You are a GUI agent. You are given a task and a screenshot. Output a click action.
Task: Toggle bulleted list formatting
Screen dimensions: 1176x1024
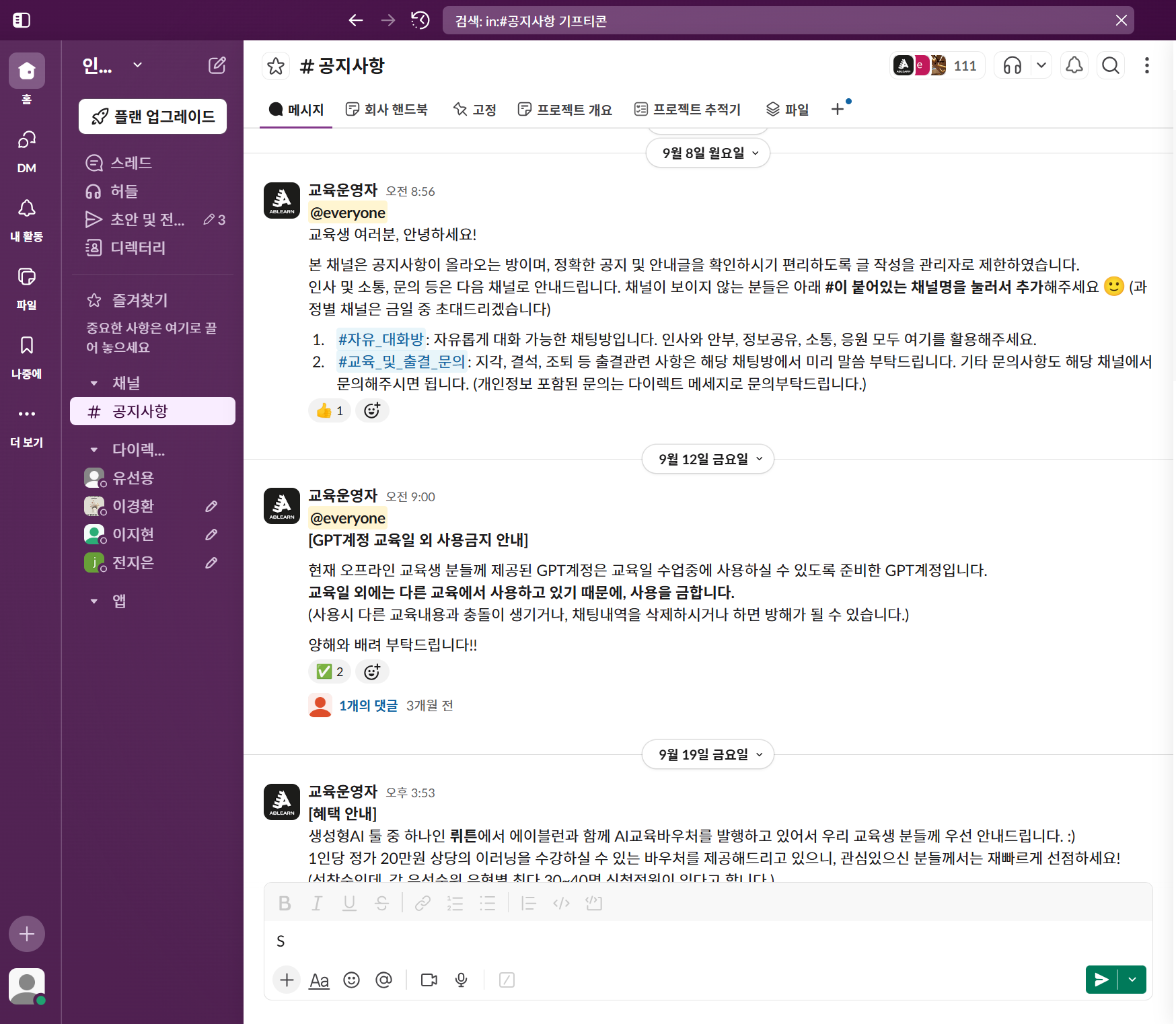tap(488, 904)
